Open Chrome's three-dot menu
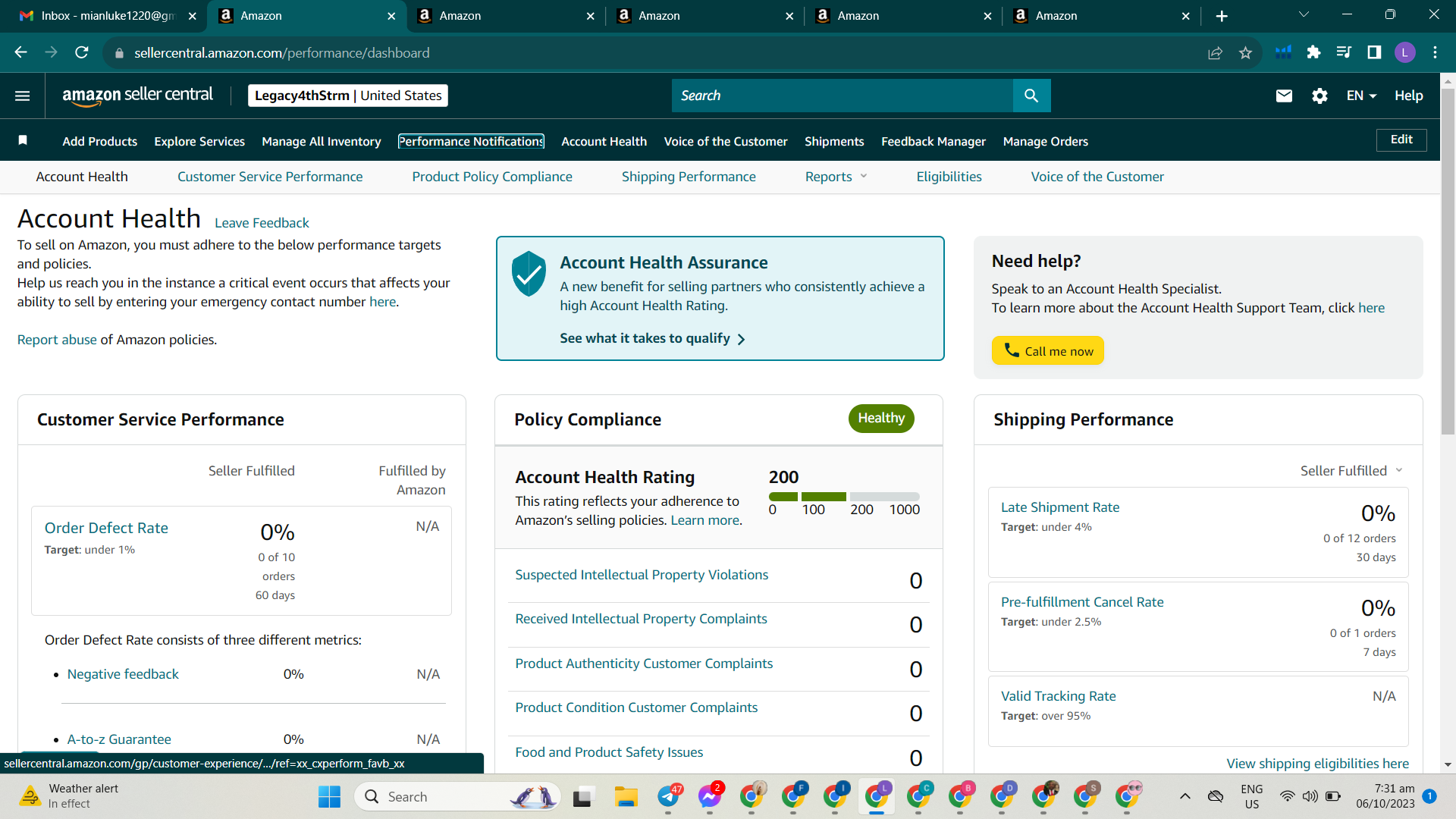The image size is (1456, 819). 1435,52
